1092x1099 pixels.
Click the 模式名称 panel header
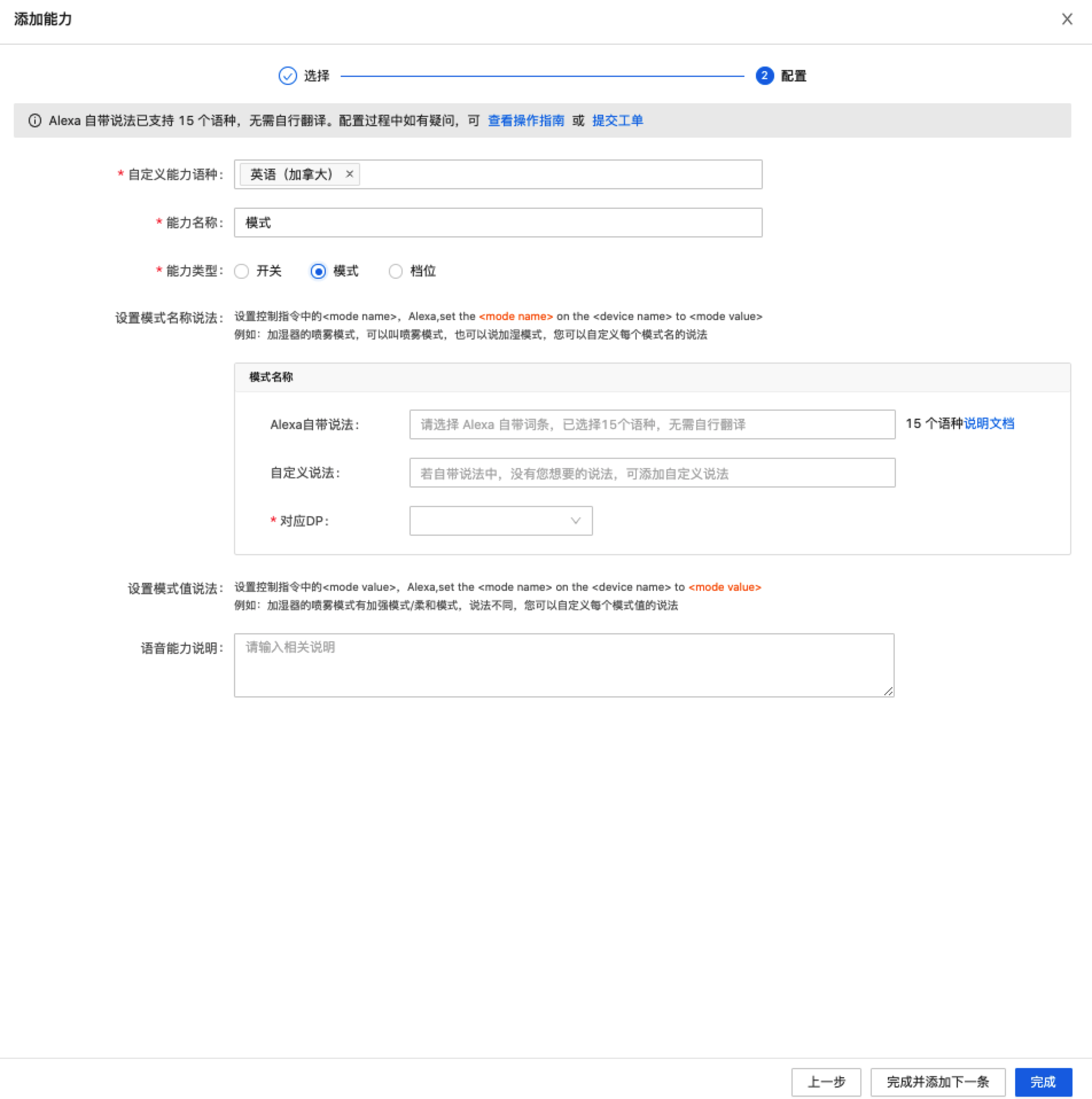click(x=652, y=377)
